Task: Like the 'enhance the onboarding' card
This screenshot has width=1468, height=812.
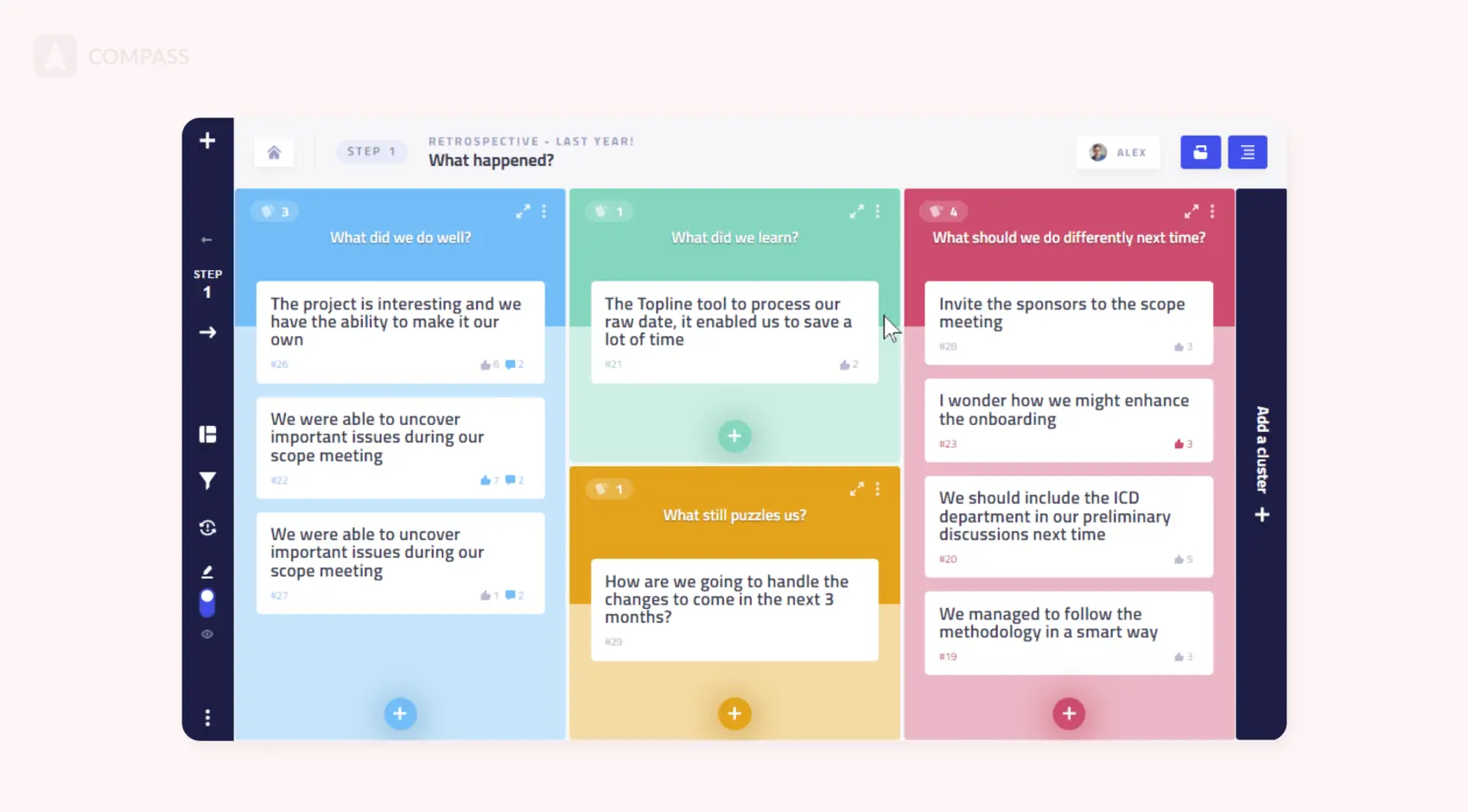Action: tap(1179, 444)
